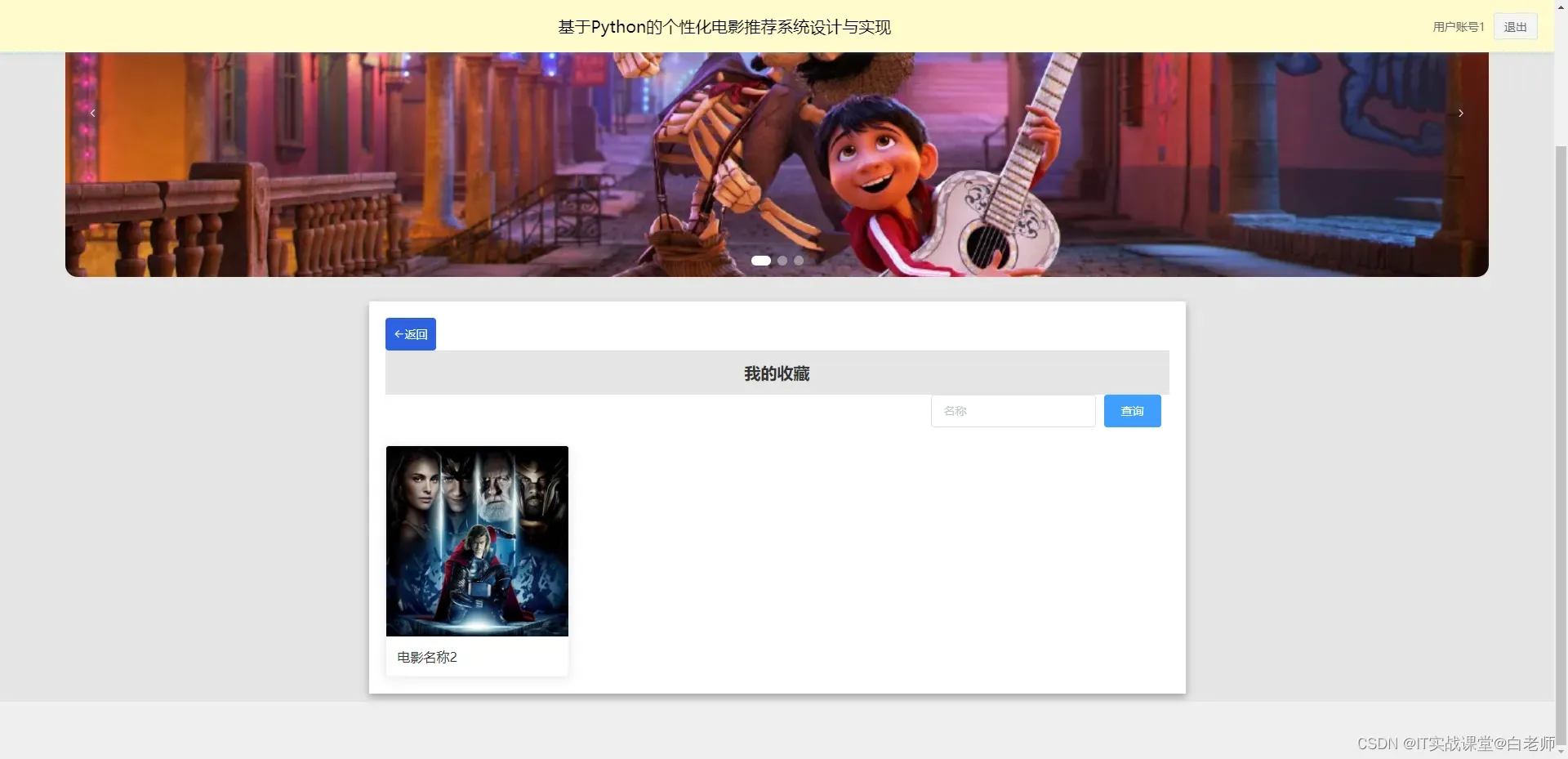The image size is (1568, 759).
Task: Click the 返回 back button
Action: pos(411,334)
